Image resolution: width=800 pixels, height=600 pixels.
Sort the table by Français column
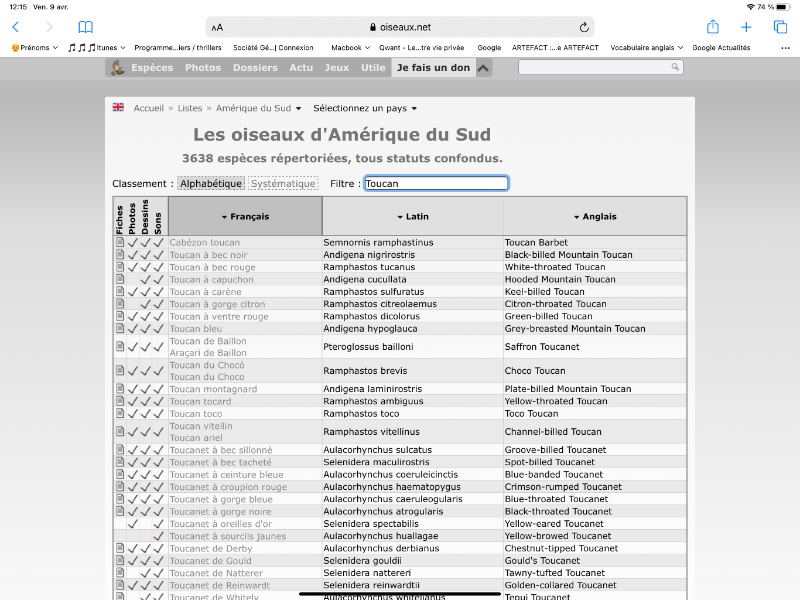tap(245, 216)
